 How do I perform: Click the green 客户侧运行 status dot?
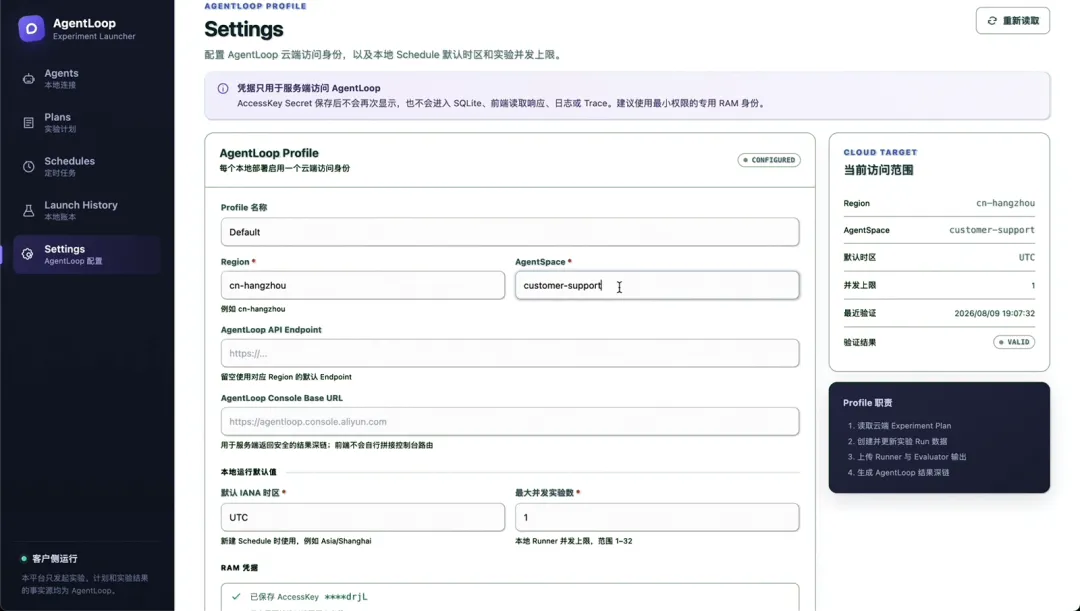coord(24,559)
